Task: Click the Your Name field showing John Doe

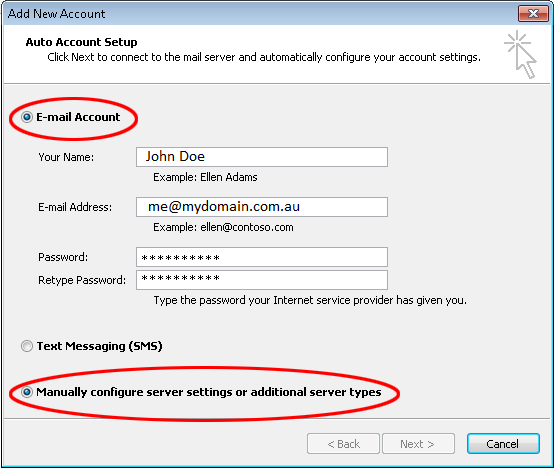Action: click(x=262, y=157)
